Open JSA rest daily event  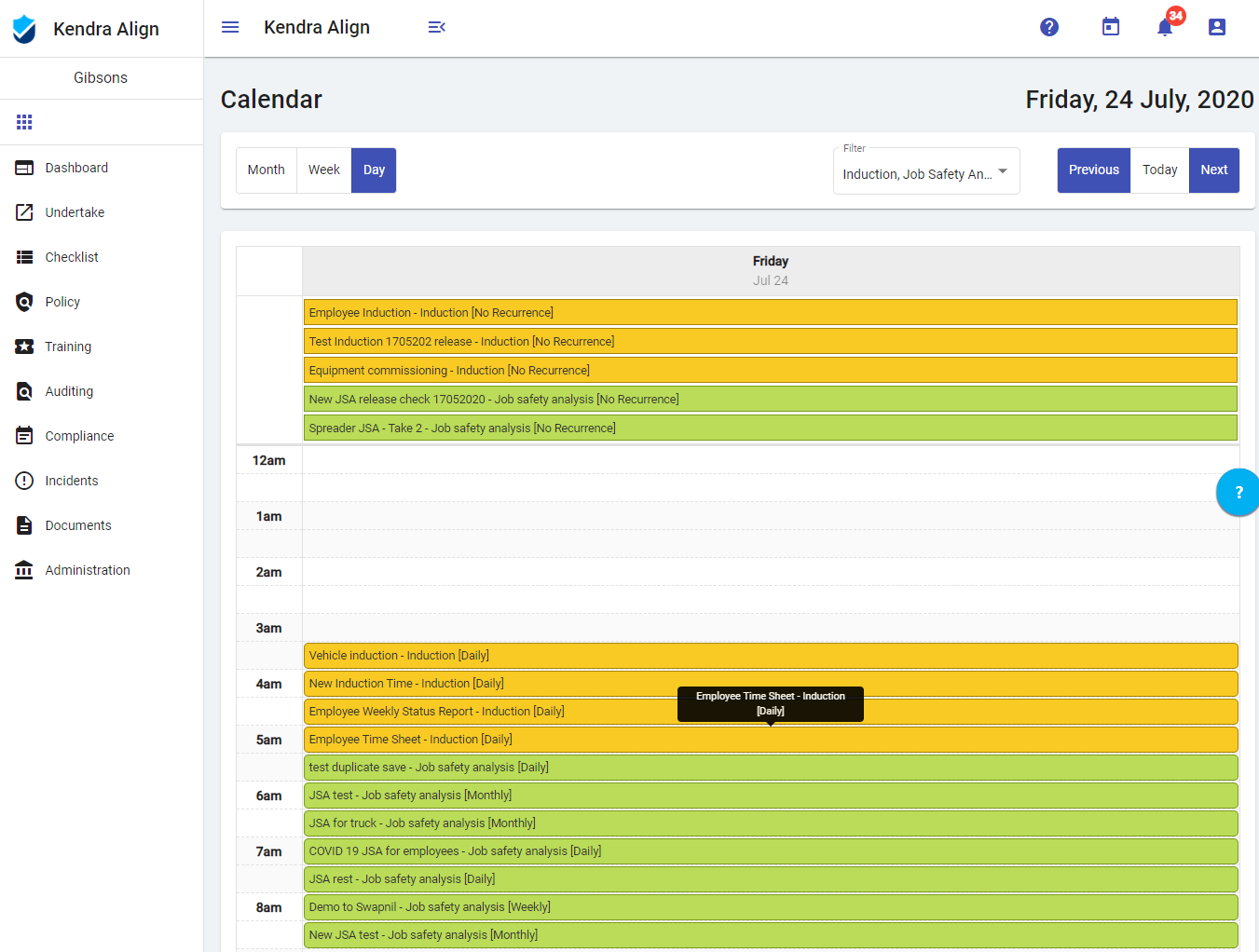[771, 879]
